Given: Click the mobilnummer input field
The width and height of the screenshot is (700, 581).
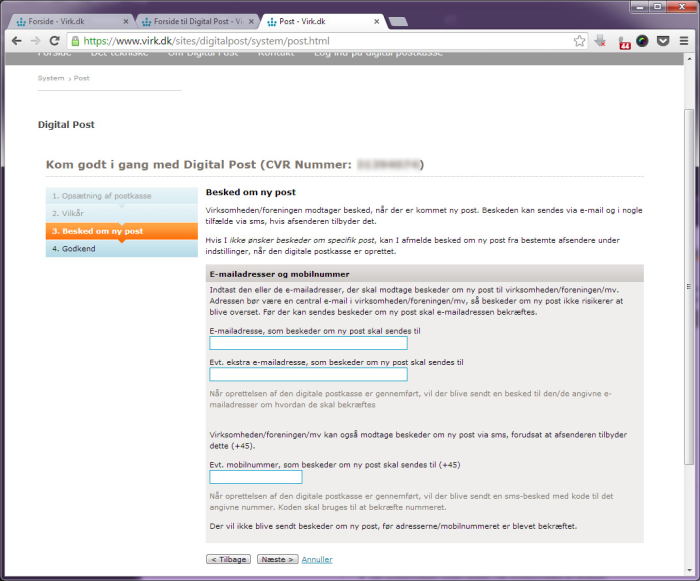Looking at the screenshot, I should (256, 477).
